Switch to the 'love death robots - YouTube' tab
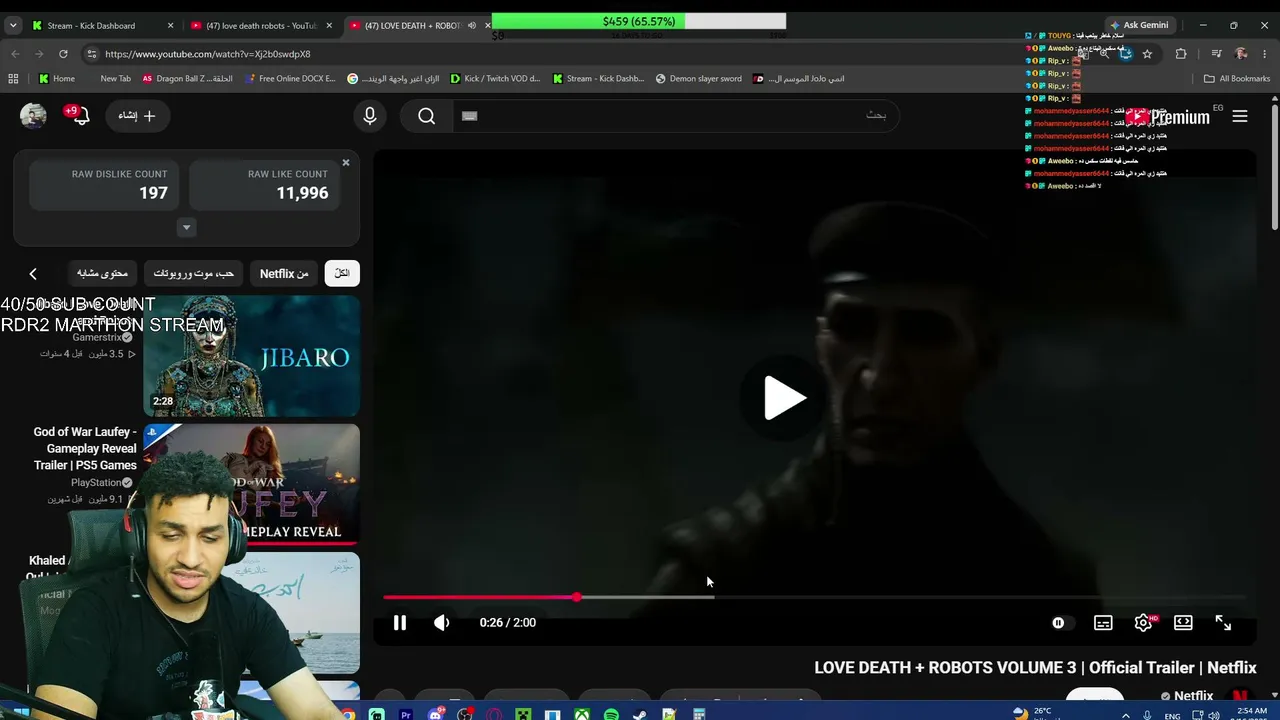Viewport: 1280px width, 720px height. (x=261, y=26)
